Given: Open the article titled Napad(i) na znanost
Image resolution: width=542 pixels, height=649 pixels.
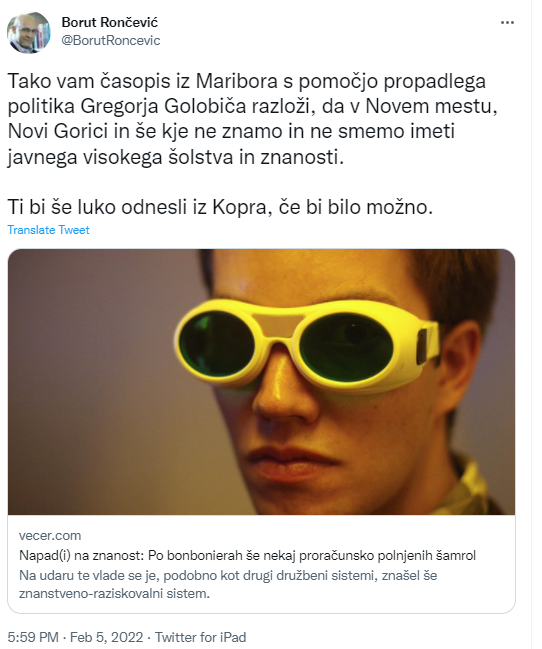Looking at the screenshot, I should point(247,555).
